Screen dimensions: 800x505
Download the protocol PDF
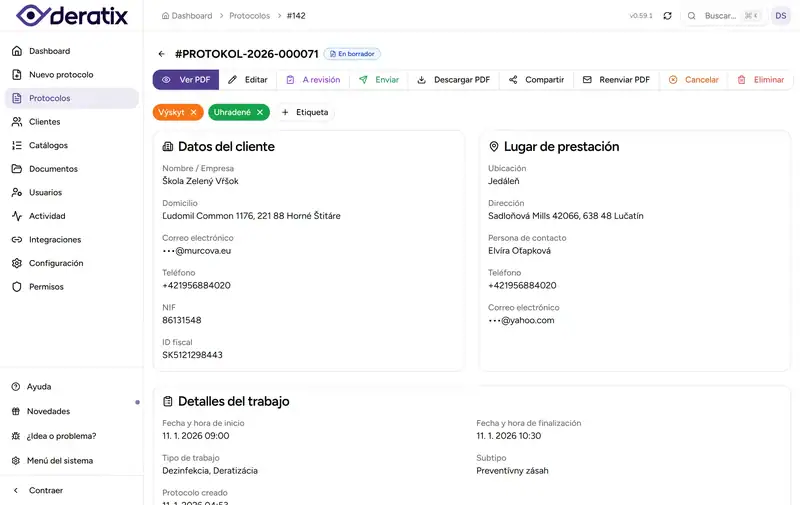[x=453, y=80]
